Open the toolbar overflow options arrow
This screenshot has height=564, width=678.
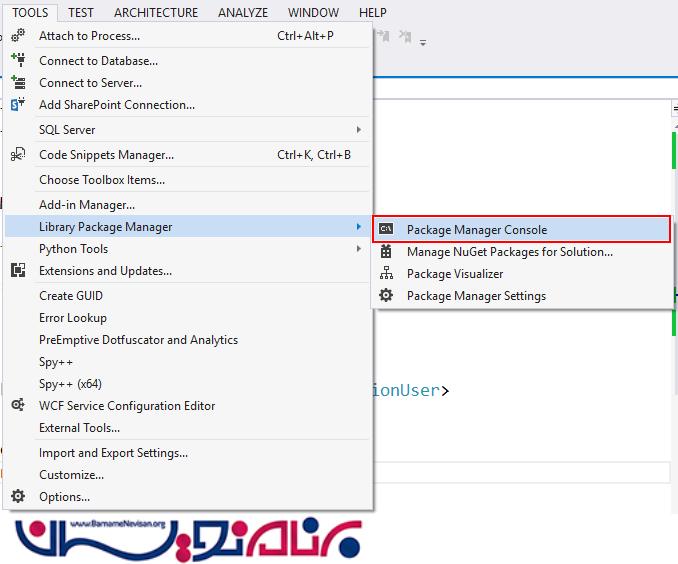coord(423,43)
